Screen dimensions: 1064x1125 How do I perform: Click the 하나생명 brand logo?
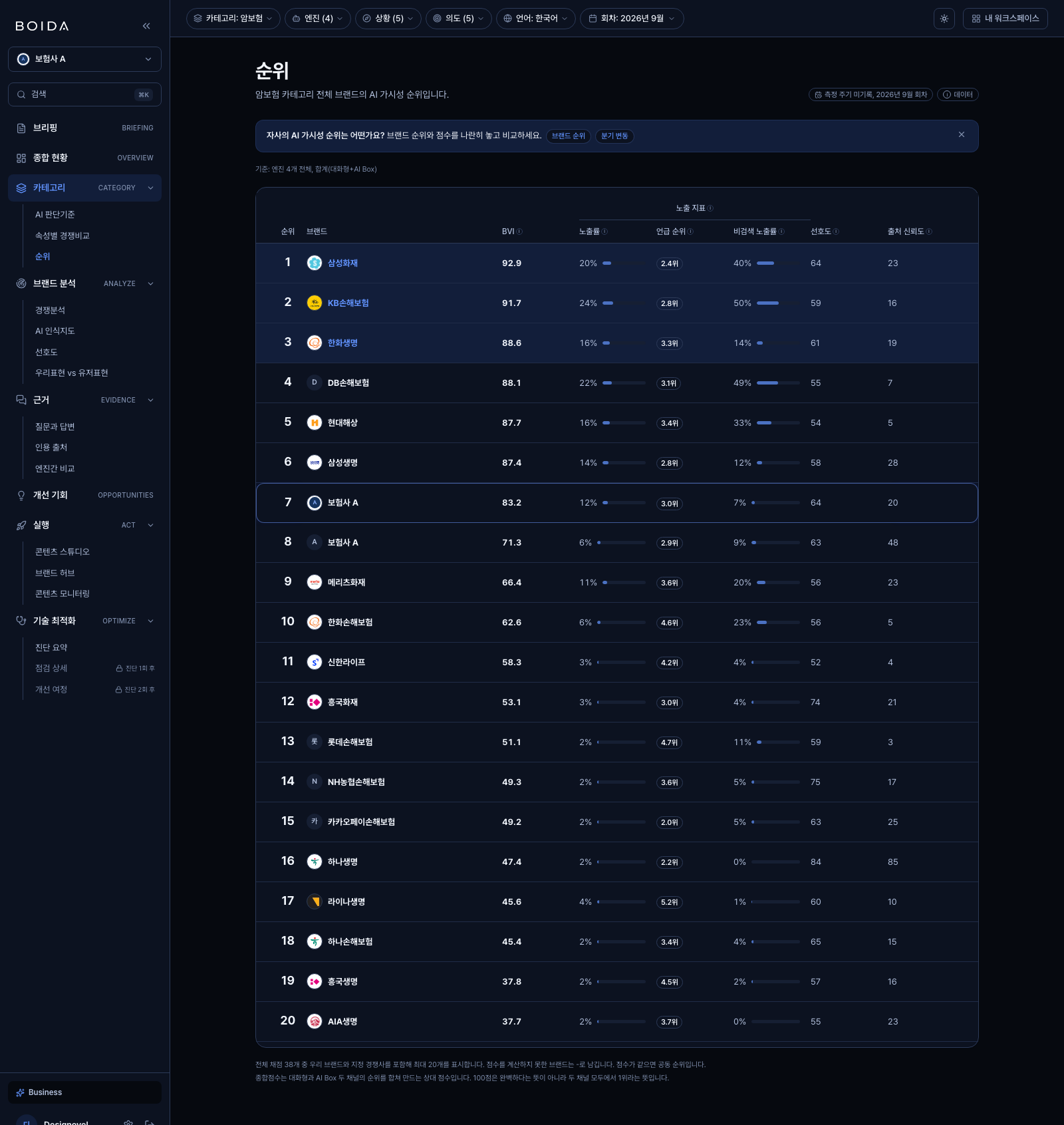point(315,862)
